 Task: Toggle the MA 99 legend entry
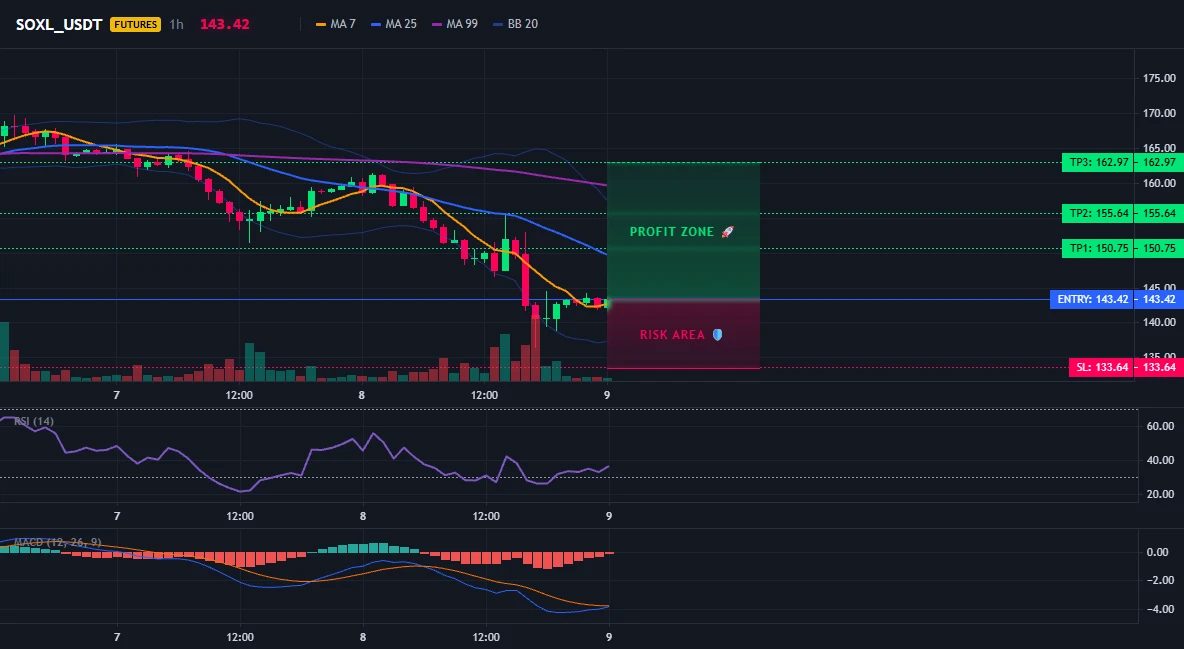pyautogui.click(x=455, y=24)
